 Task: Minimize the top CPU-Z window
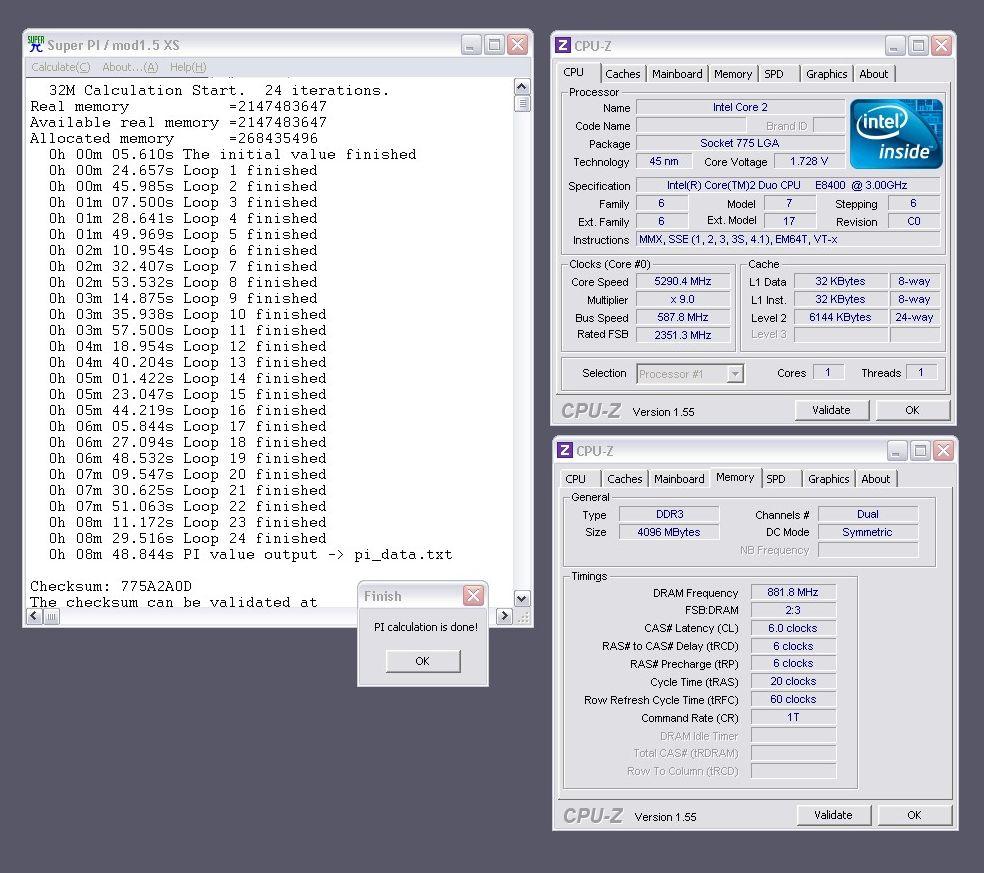[x=896, y=45]
